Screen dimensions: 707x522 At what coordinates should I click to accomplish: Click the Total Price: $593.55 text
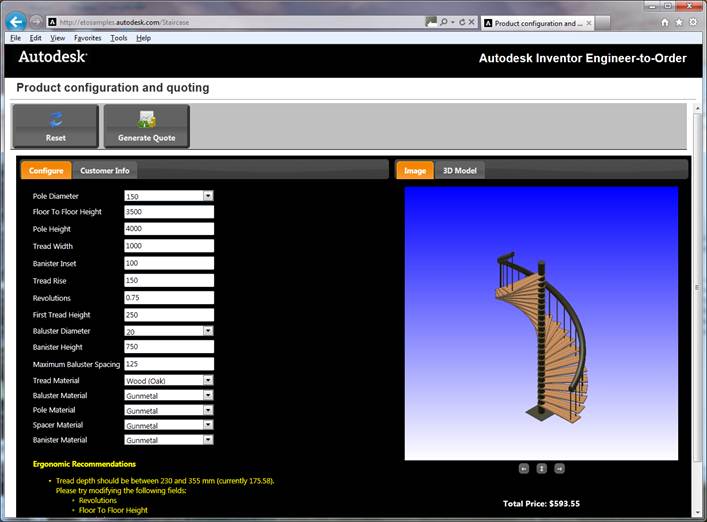click(x=541, y=504)
